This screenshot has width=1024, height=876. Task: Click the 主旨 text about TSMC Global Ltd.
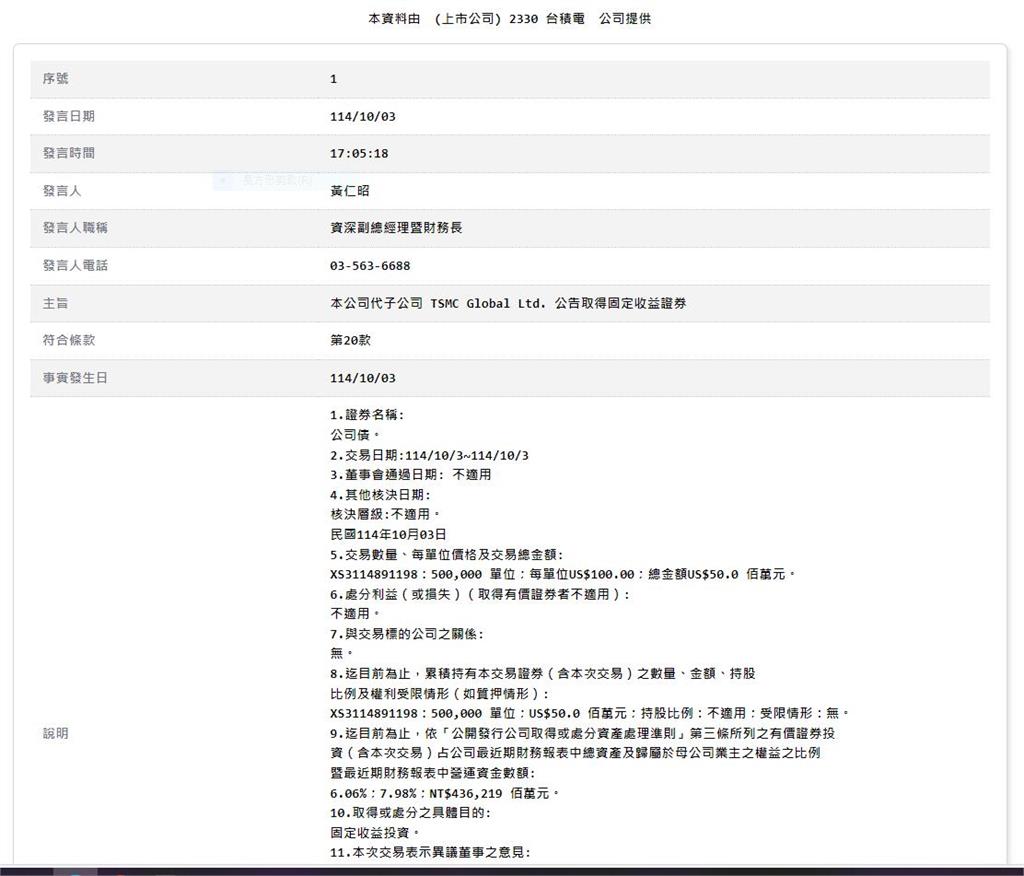(x=507, y=303)
